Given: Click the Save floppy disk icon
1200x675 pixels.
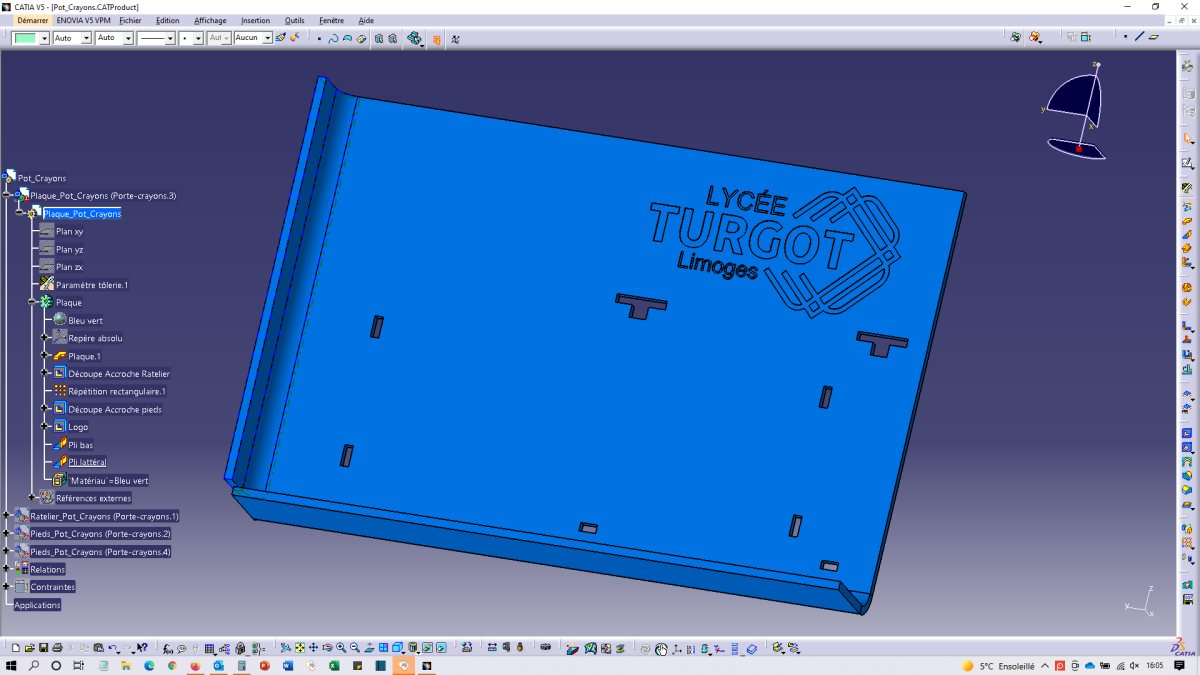Looking at the screenshot, I should click(43, 648).
